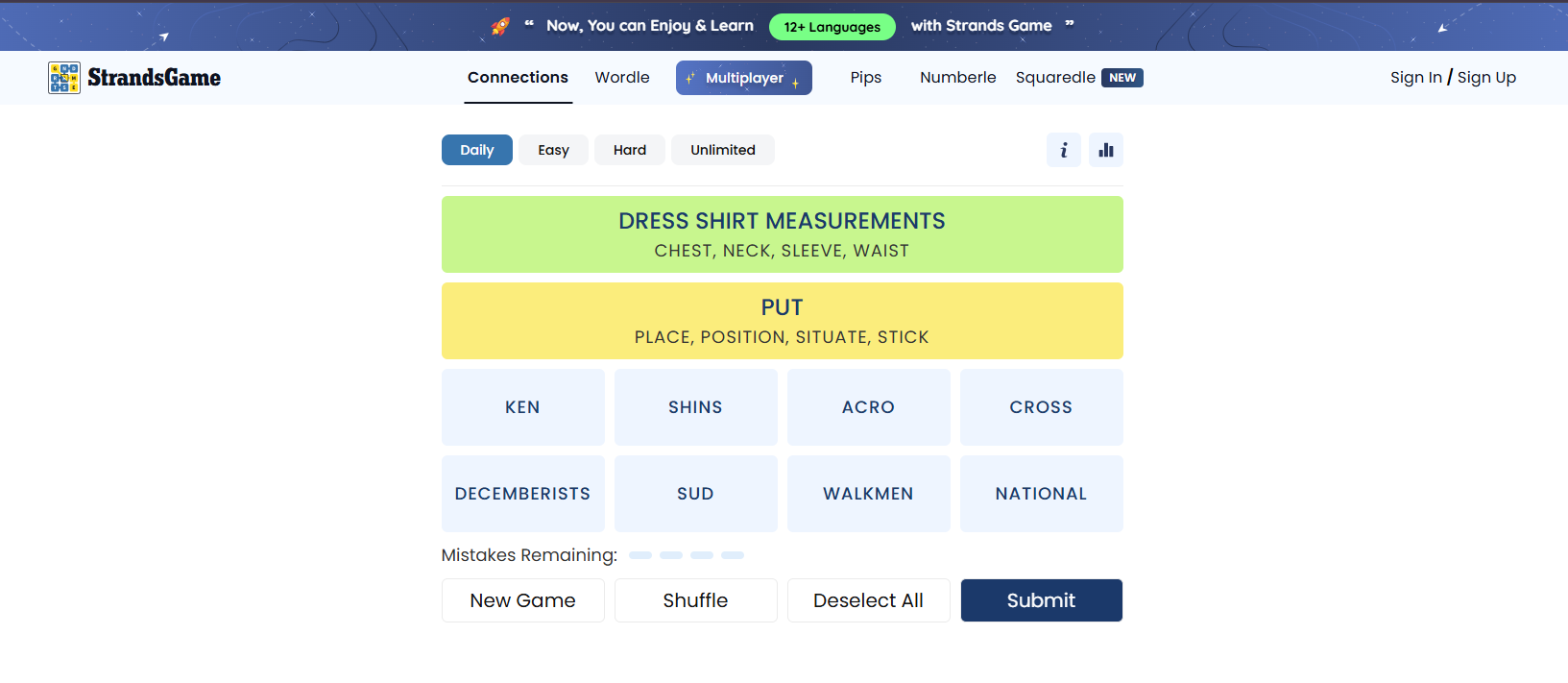Shuffle the remaining word tiles
1568x683 pixels.
tap(696, 600)
